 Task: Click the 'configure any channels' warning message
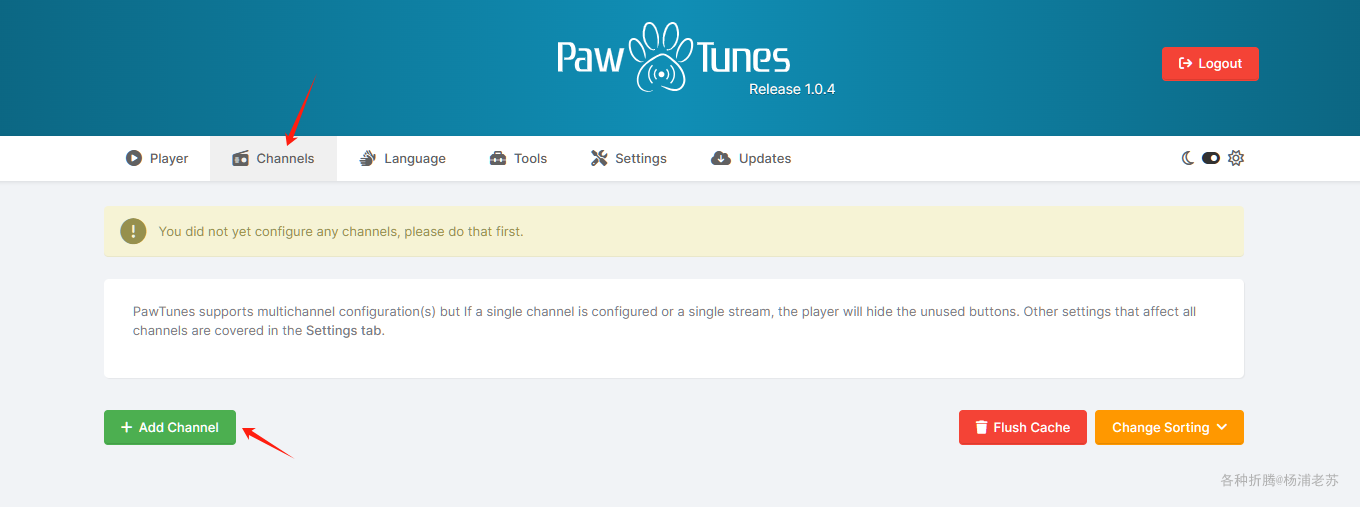coord(341,231)
